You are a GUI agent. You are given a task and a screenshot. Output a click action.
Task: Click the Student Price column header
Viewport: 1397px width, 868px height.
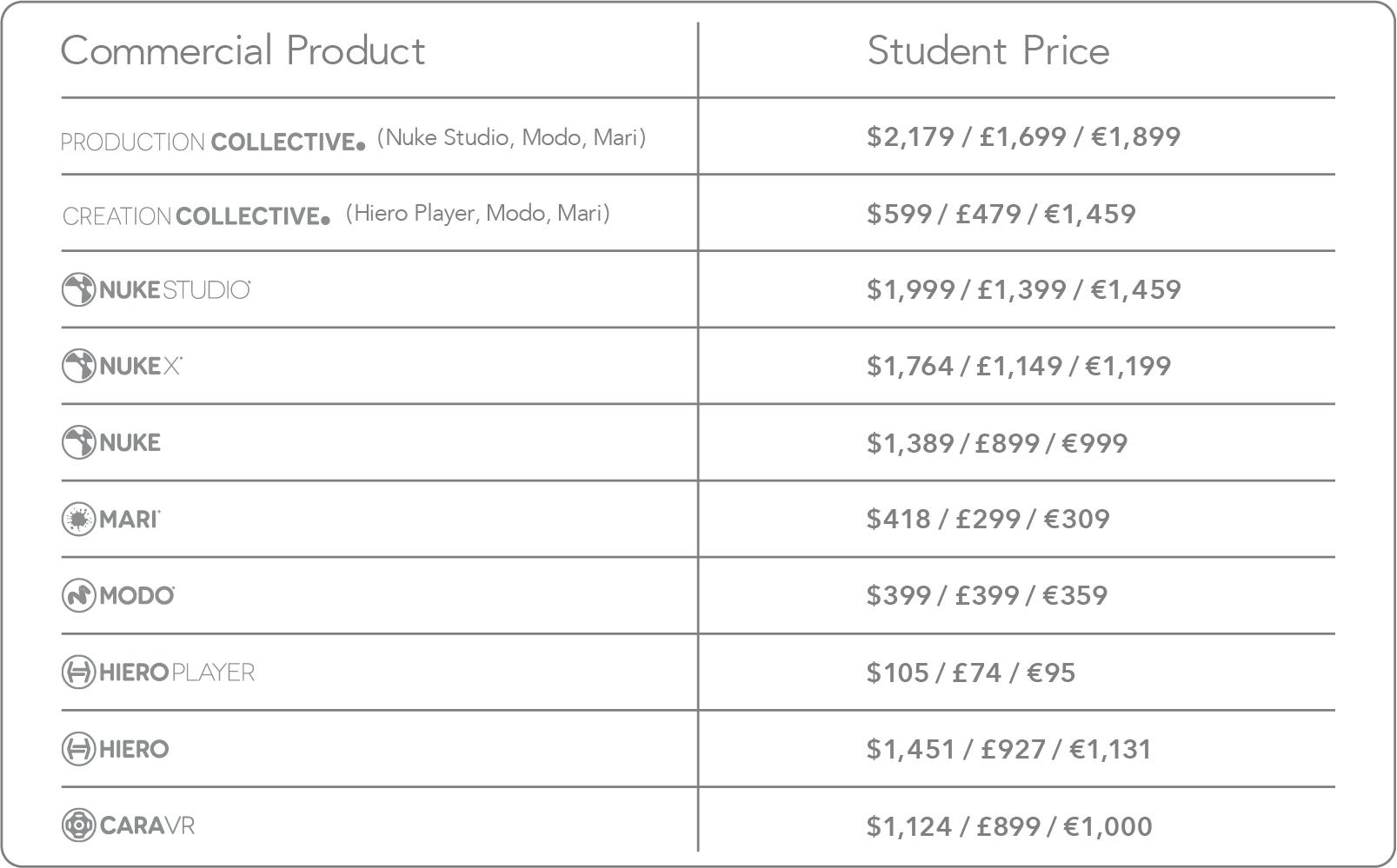[988, 50]
